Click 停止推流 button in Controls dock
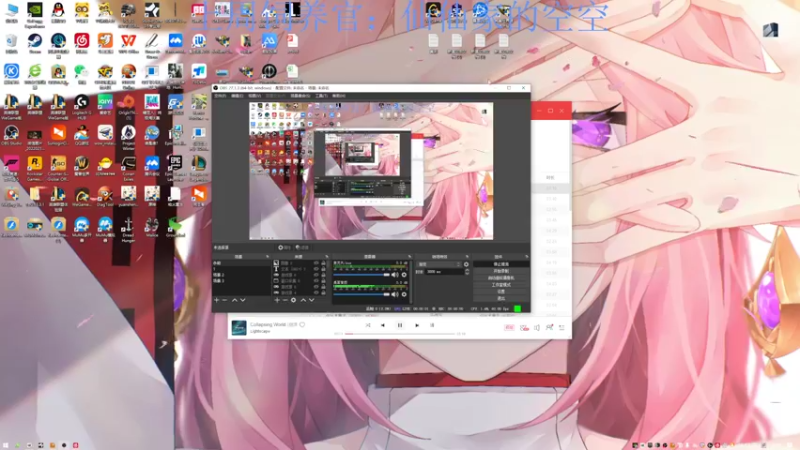 point(501,264)
